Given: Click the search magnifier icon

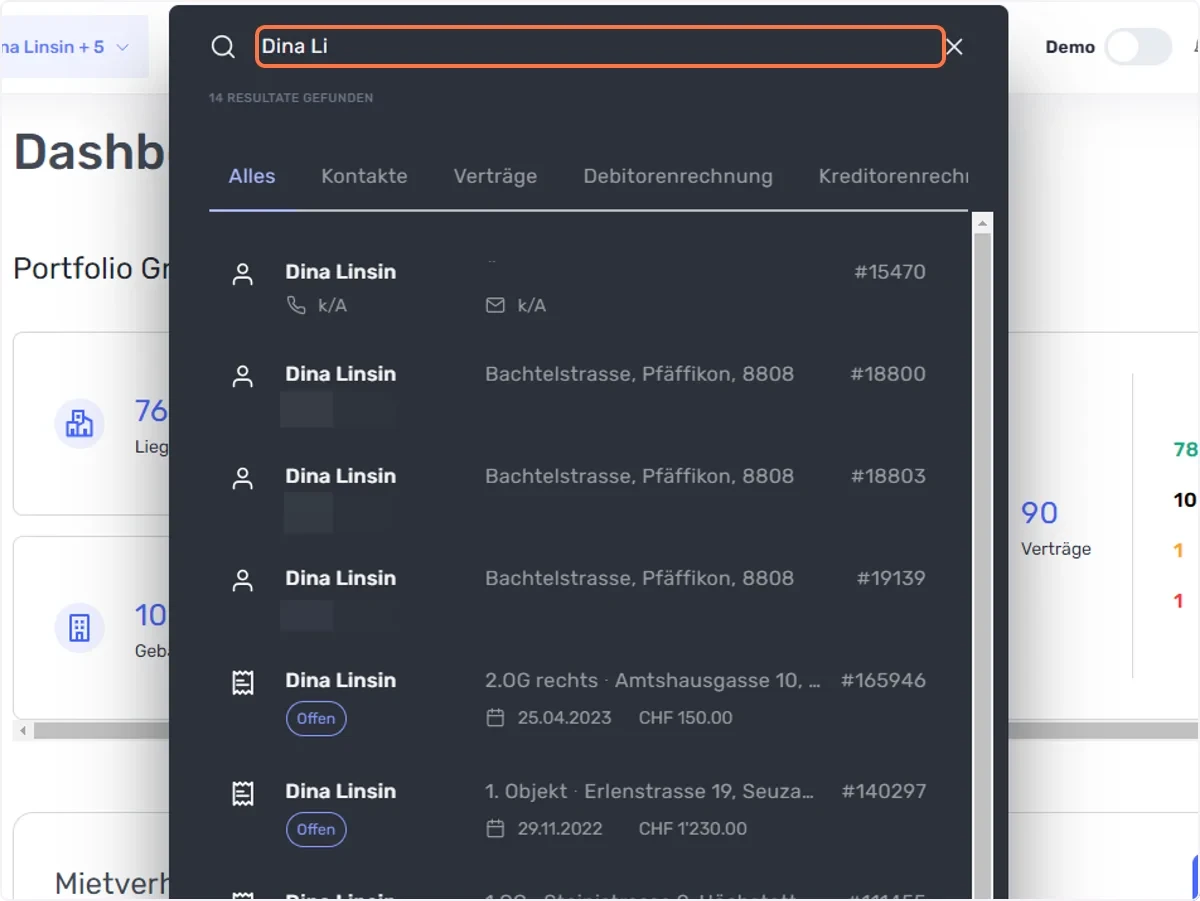Looking at the screenshot, I should [x=223, y=47].
